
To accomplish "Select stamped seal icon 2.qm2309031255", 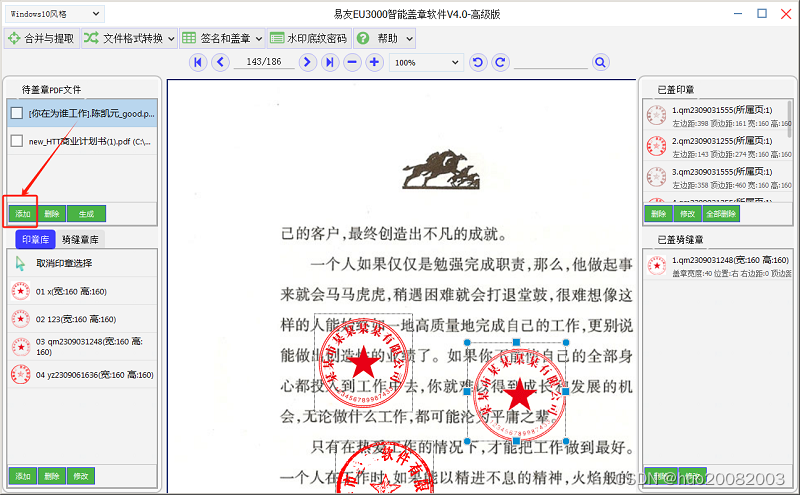I will pyautogui.click(x=656, y=146).
